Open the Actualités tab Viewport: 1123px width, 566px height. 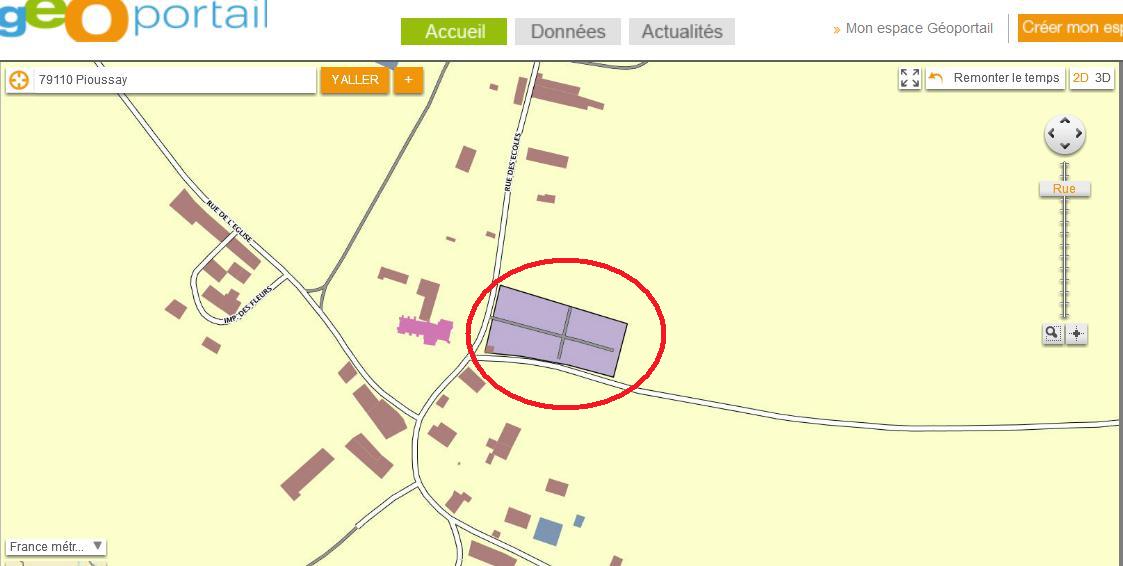682,32
